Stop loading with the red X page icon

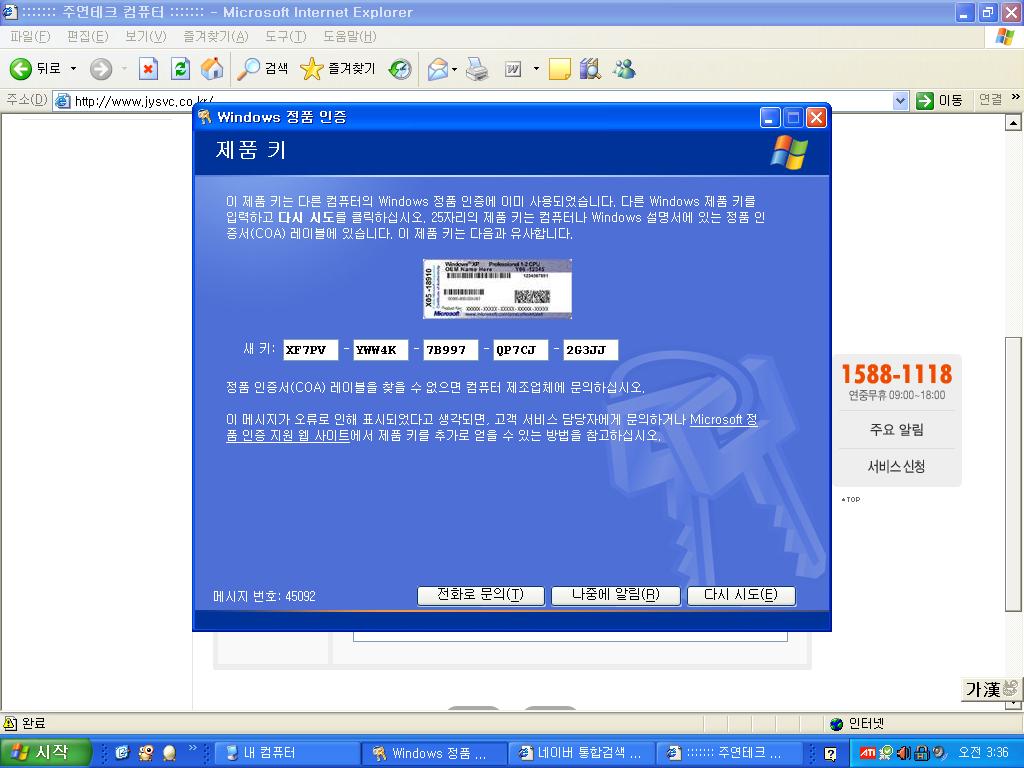click(x=148, y=69)
